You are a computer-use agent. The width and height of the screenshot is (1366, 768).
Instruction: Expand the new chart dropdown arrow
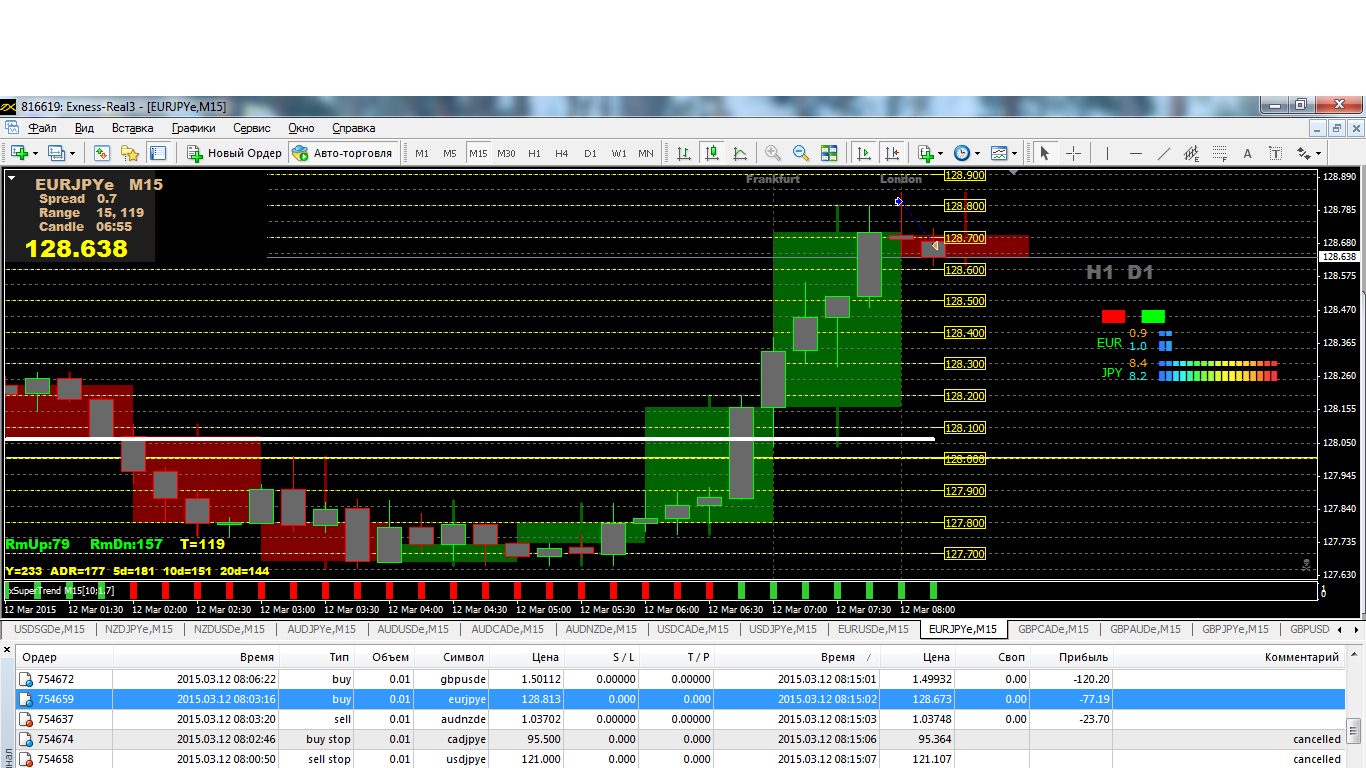[35, 154]
